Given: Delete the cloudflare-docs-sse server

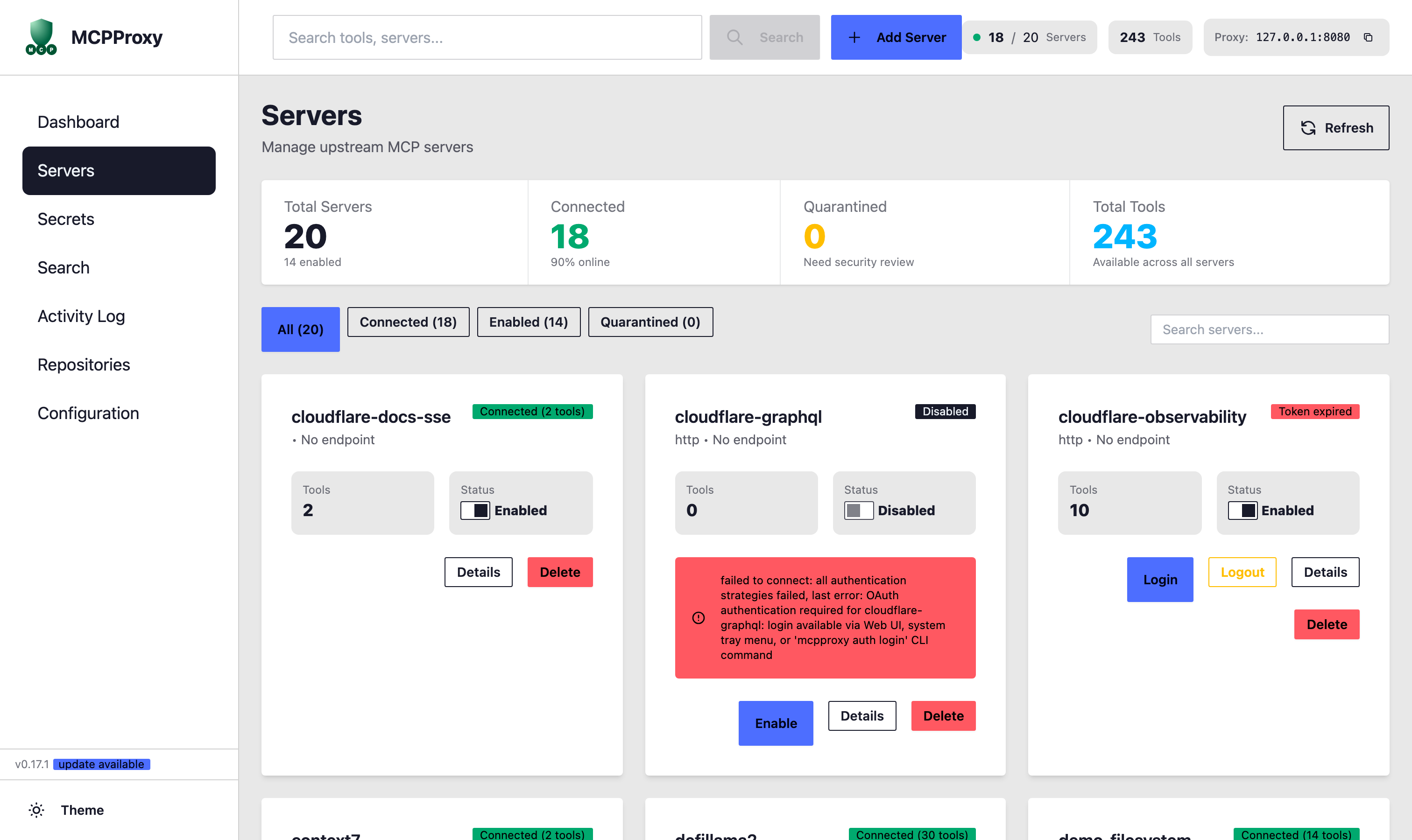Looking at the screenshot, I should pyautogui.click(x=559, y=572).
